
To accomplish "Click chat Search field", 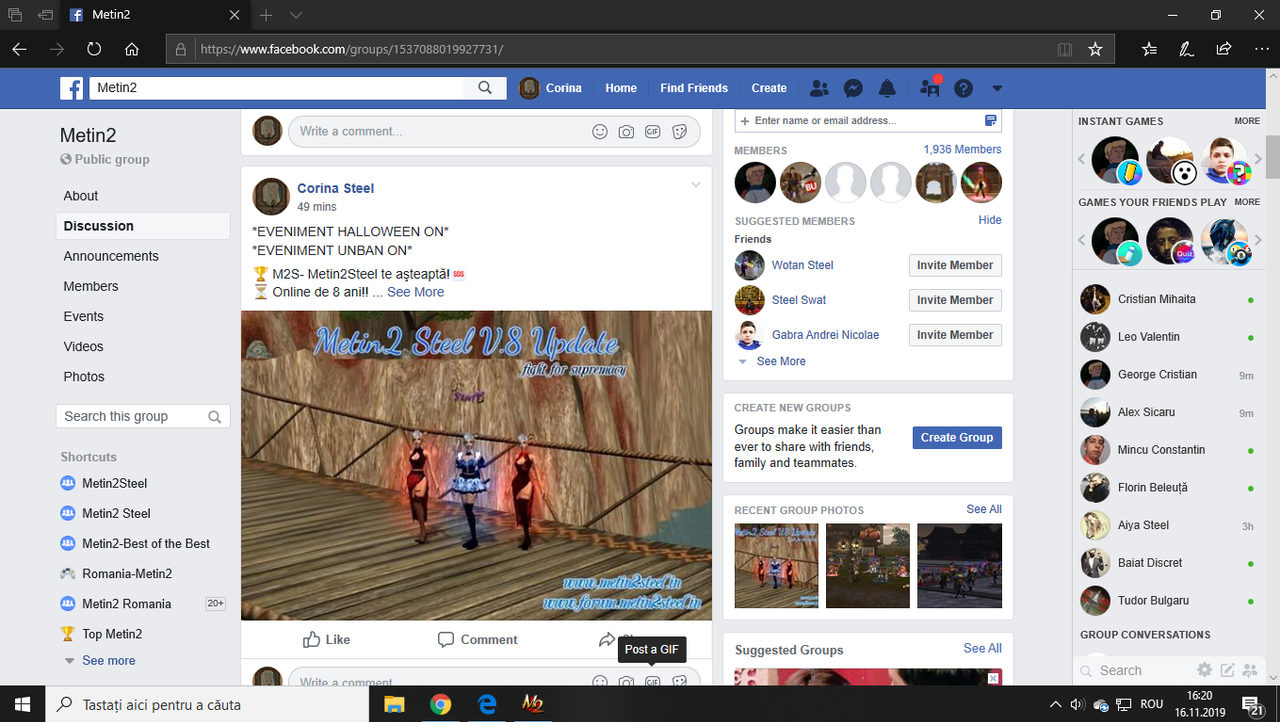I will [1136, 671].
